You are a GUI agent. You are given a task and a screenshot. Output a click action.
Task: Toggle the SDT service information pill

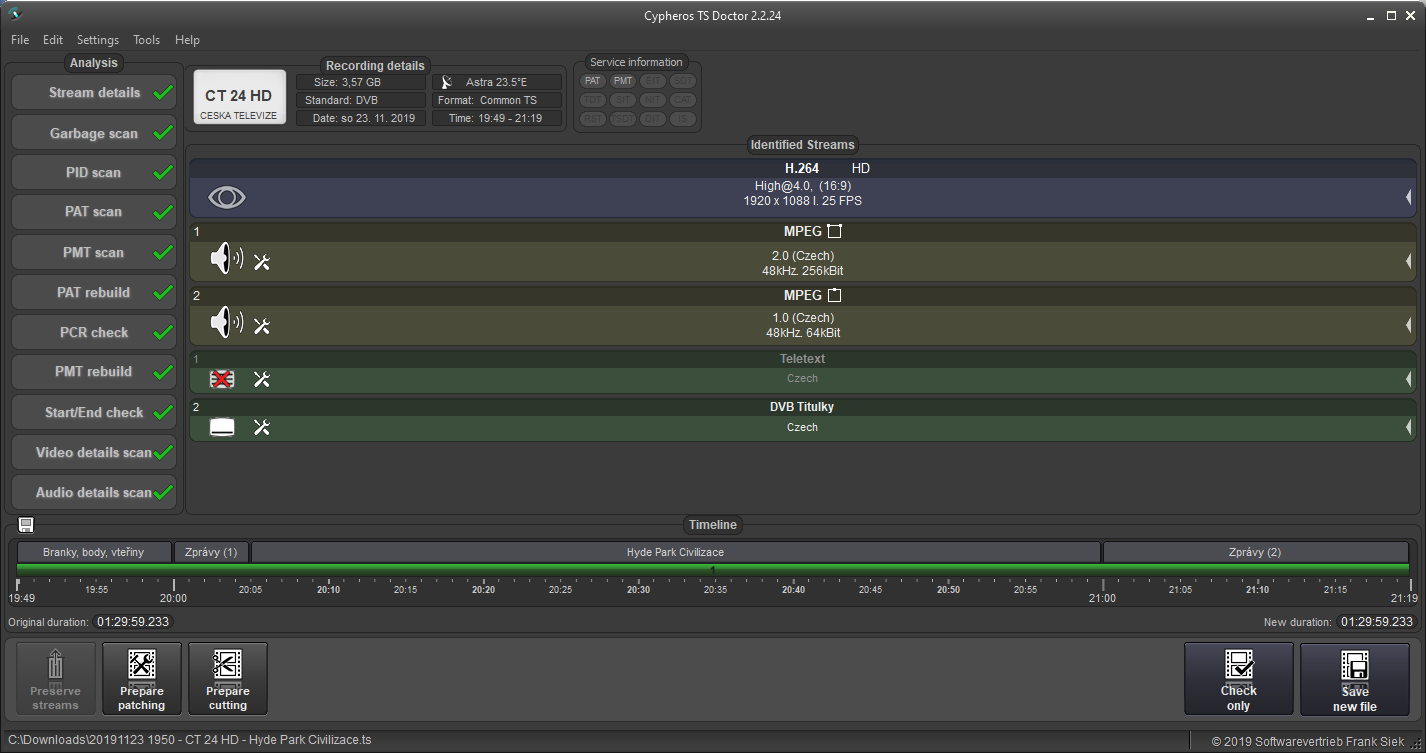point(683,81)
